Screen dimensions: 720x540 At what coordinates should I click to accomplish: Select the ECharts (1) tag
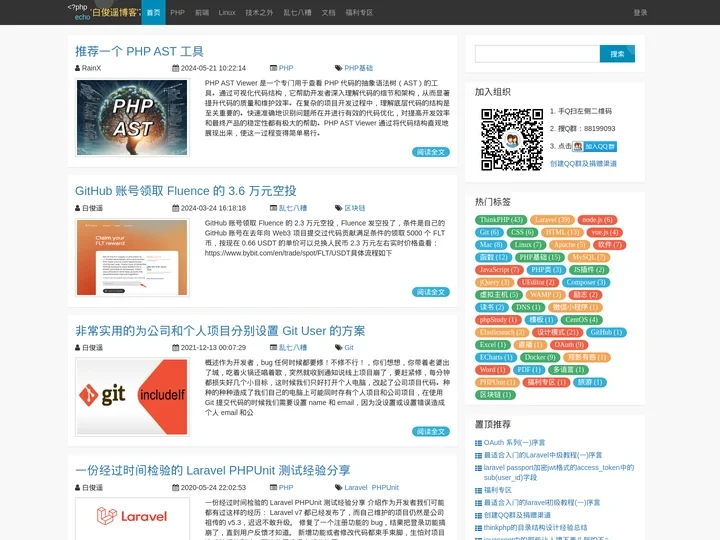(496, 357)
